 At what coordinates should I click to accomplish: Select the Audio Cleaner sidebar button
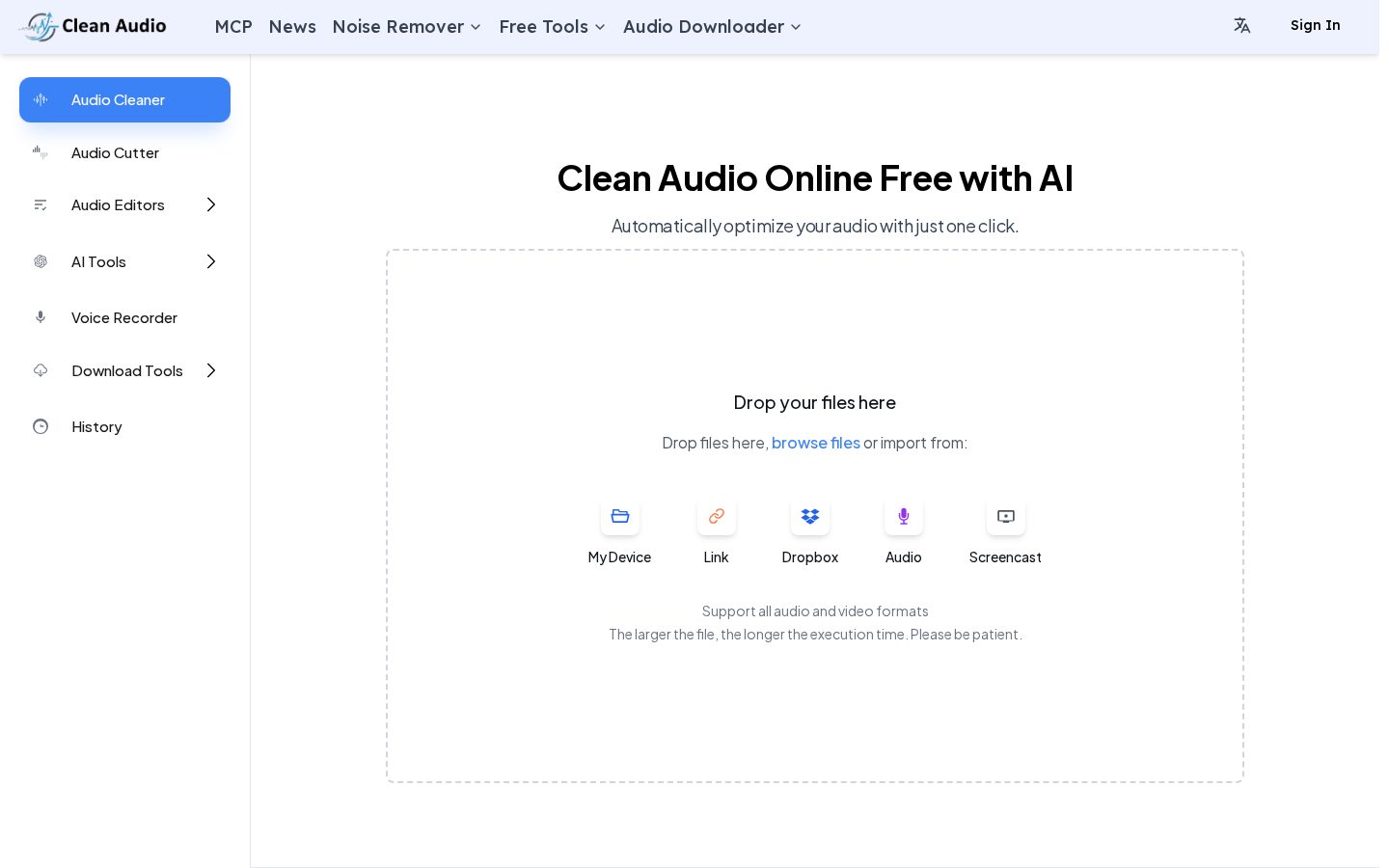pyautogui.click(x=125, y=99)
